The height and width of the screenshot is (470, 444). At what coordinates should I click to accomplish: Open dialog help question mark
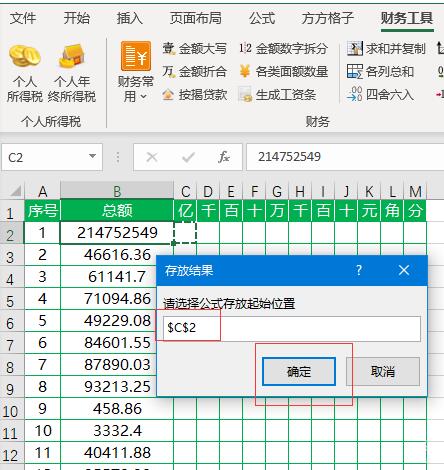[359, 270]
